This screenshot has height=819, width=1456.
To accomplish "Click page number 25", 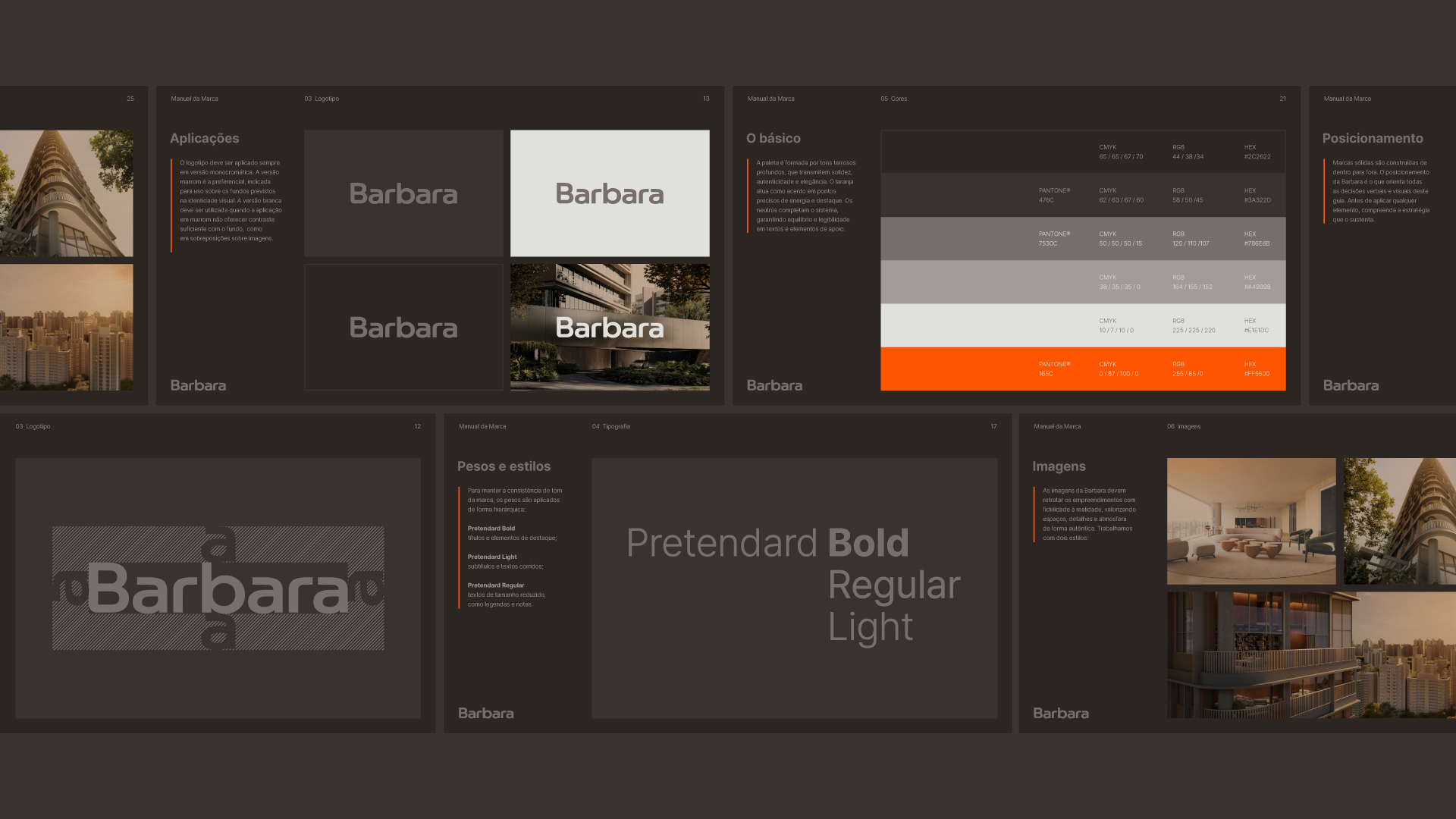I will [x=130, y=99].
